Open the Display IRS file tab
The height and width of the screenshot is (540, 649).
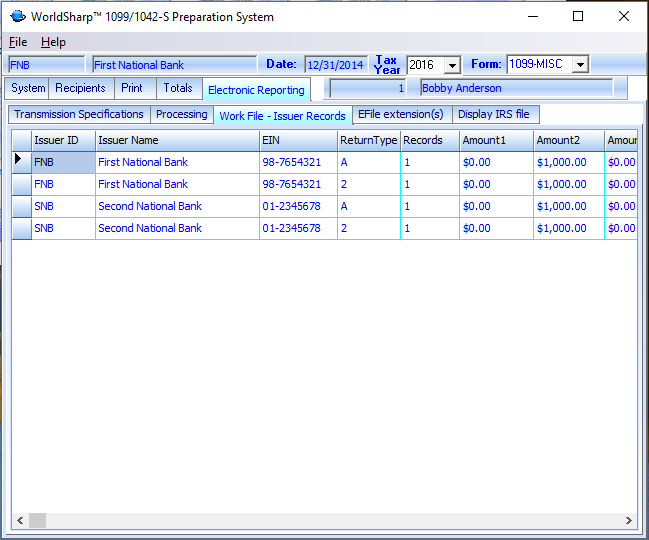(x=494, y=115)
